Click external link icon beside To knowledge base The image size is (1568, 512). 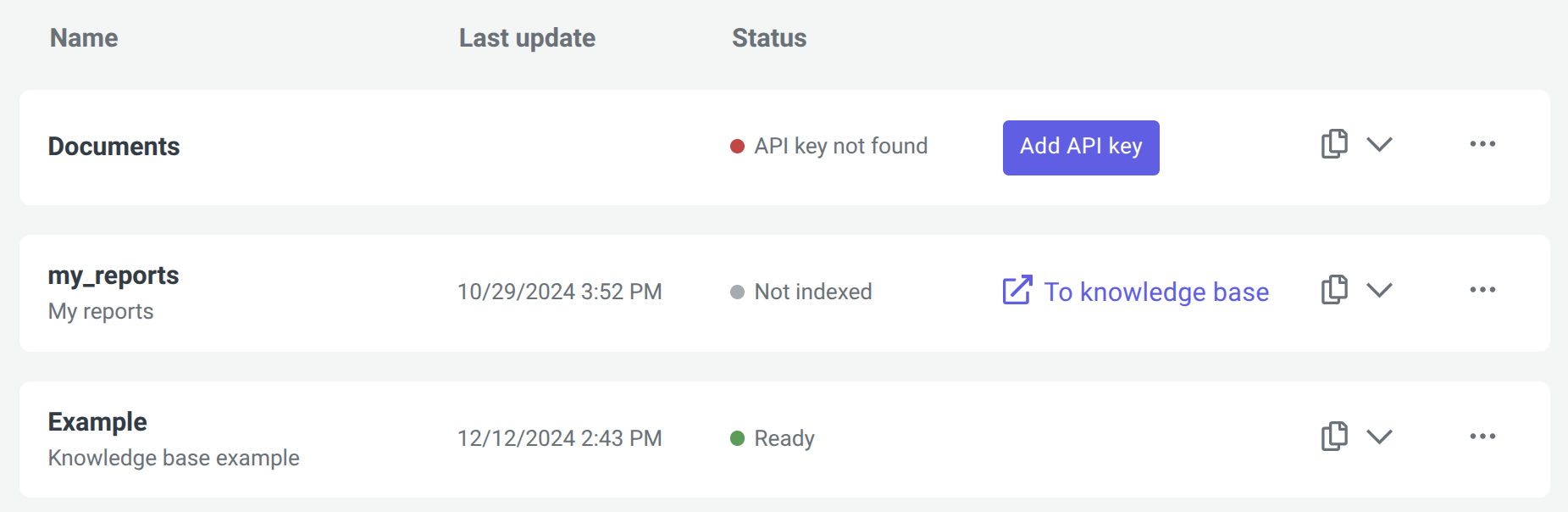click(1017, 290)
